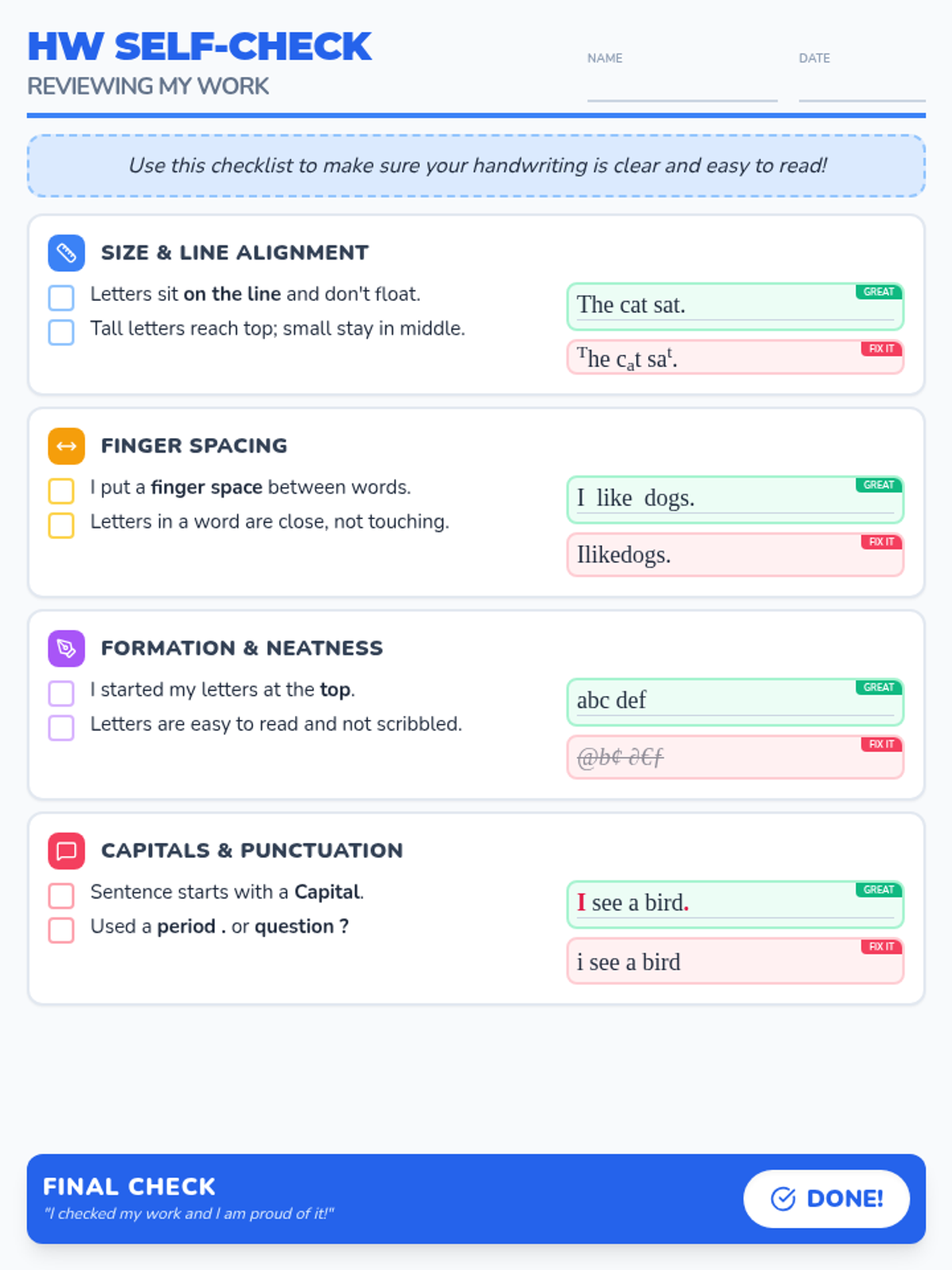Click the DATE input line

click(862, 86)
